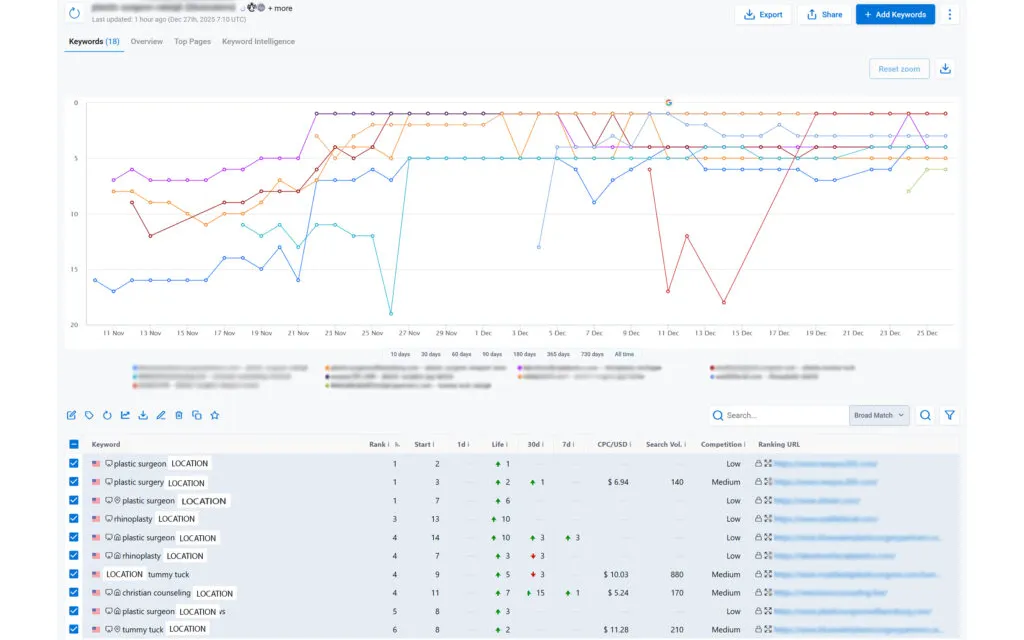Viewport: 1024px width, 640px height.
Task: Open the Broad Match dropdown
Action: (x=879, y=415)
